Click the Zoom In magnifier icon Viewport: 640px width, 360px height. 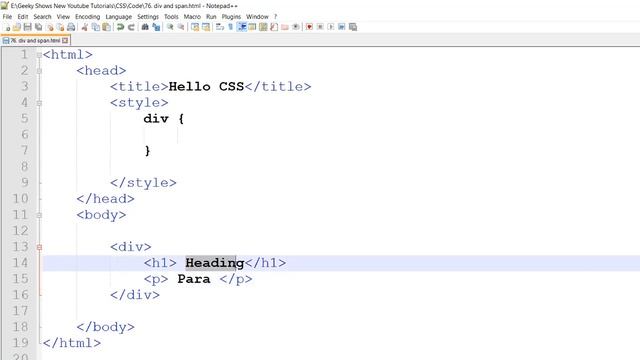[170, 27]
